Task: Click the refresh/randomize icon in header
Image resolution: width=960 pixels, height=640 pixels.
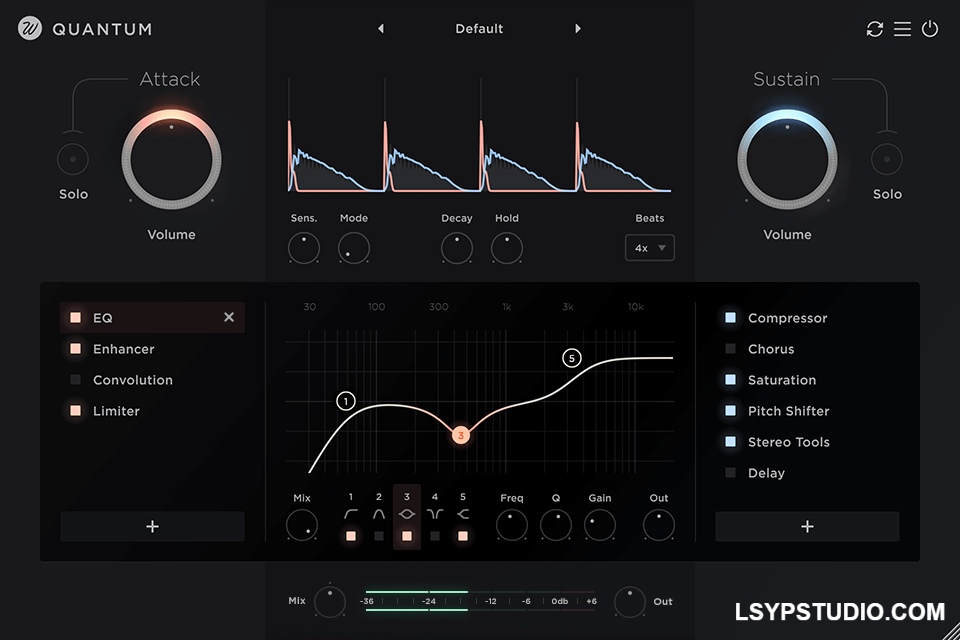Action: (x=875, y=29)
